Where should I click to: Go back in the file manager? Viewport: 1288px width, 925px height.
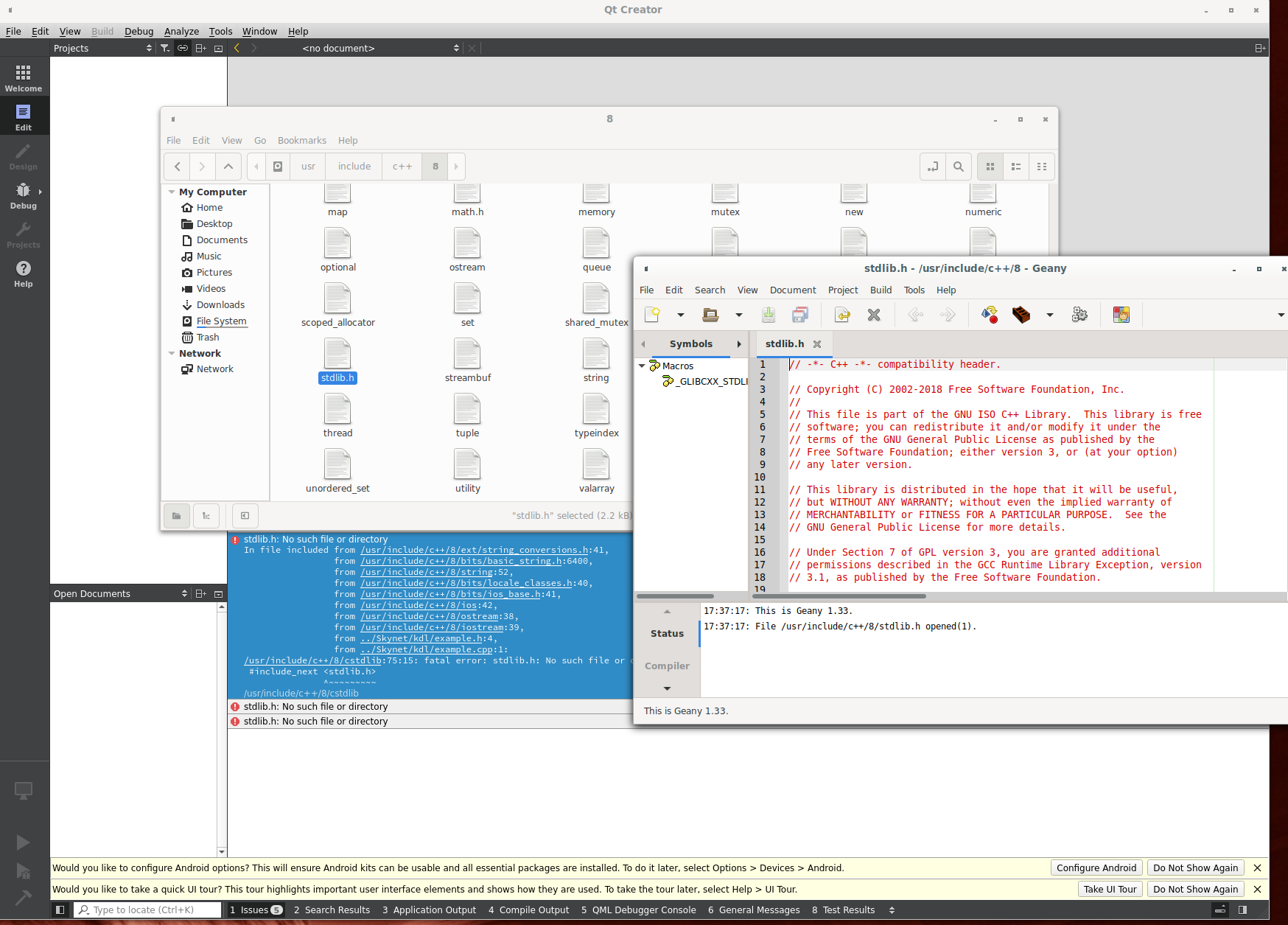tap(178, 167)
